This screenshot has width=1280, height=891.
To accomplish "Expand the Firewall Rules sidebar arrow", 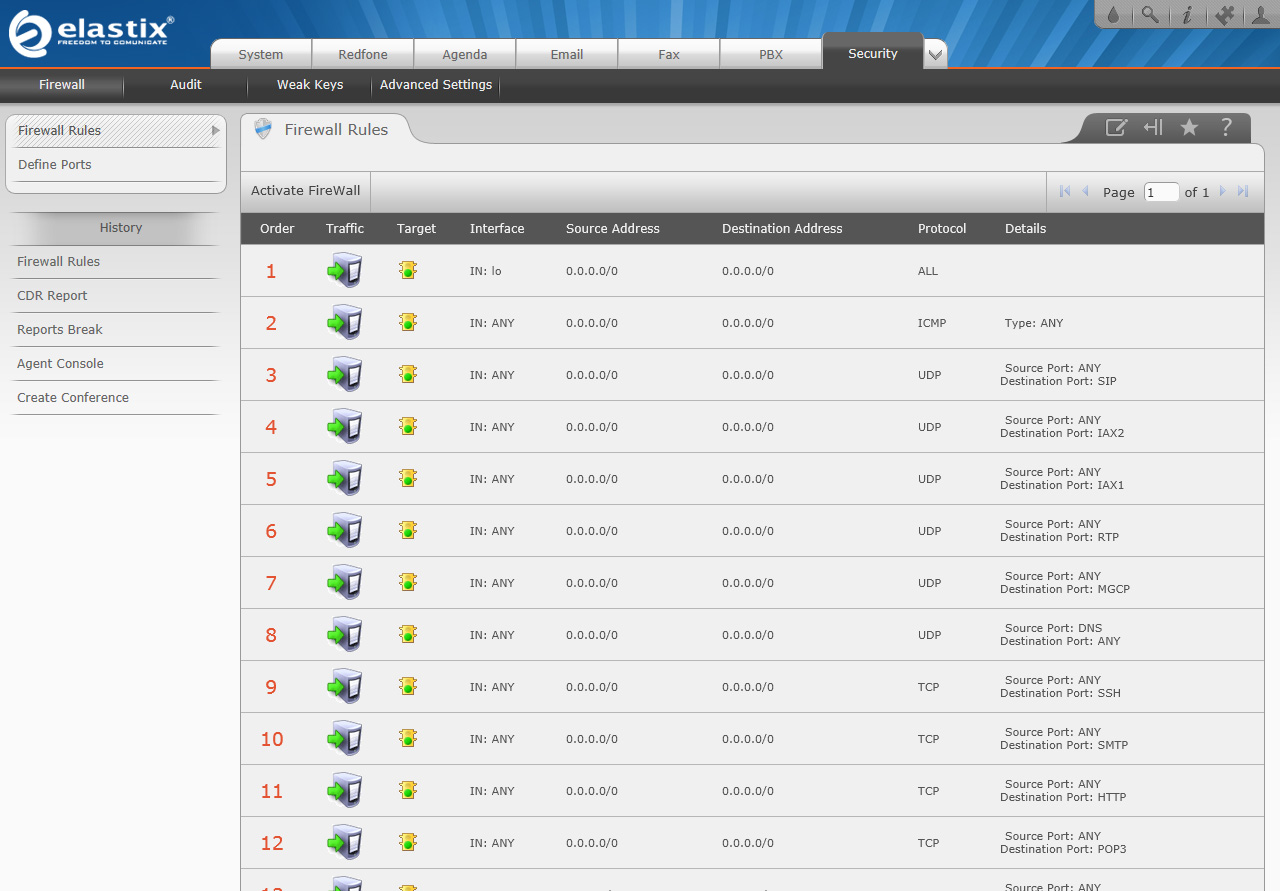I will click(x=215, y=130).
